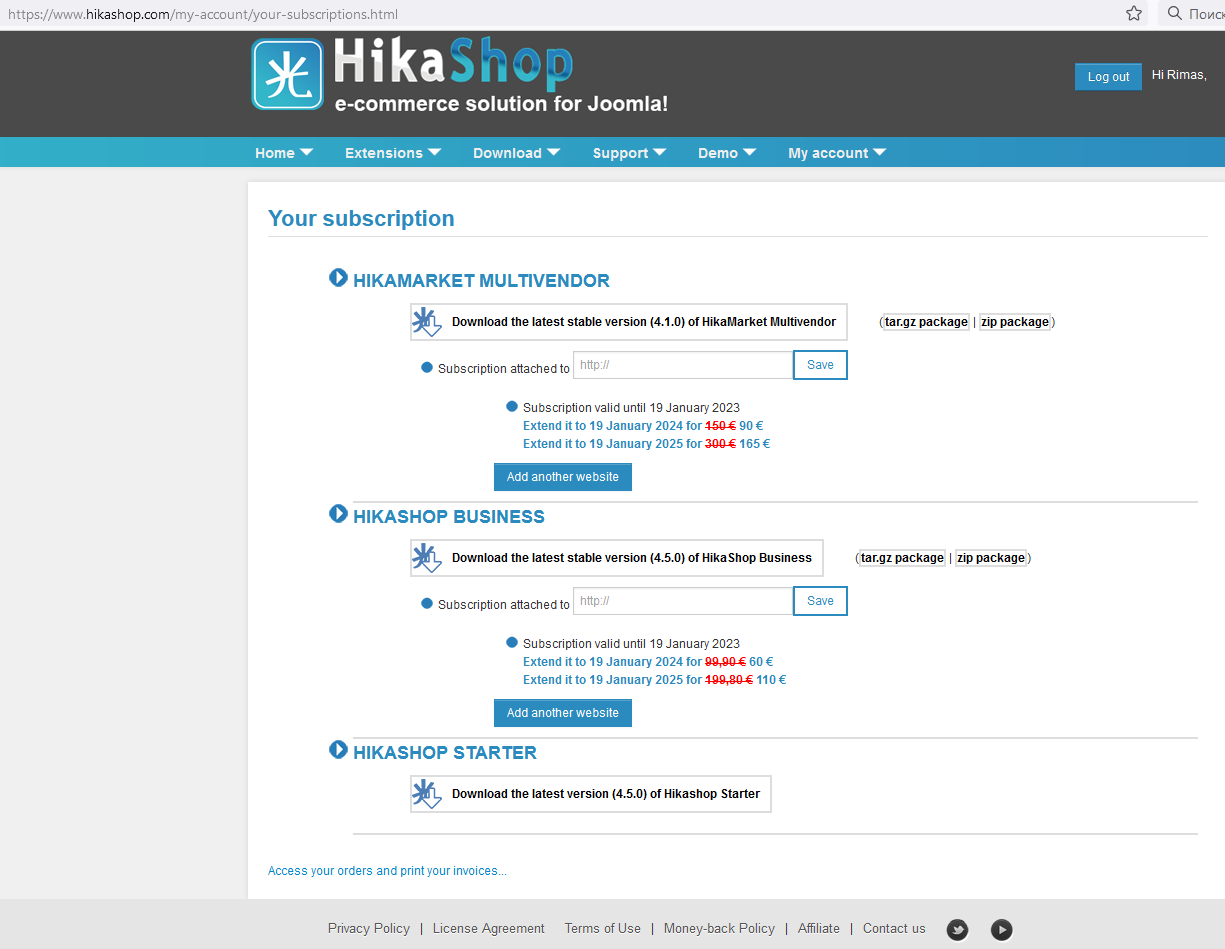Click the browser address bar URL

[203, 15]
